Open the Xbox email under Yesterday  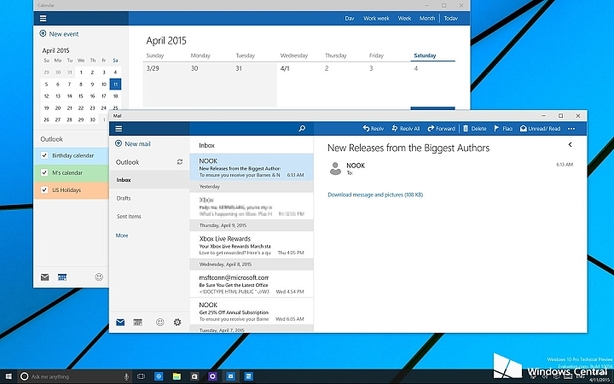251,206
